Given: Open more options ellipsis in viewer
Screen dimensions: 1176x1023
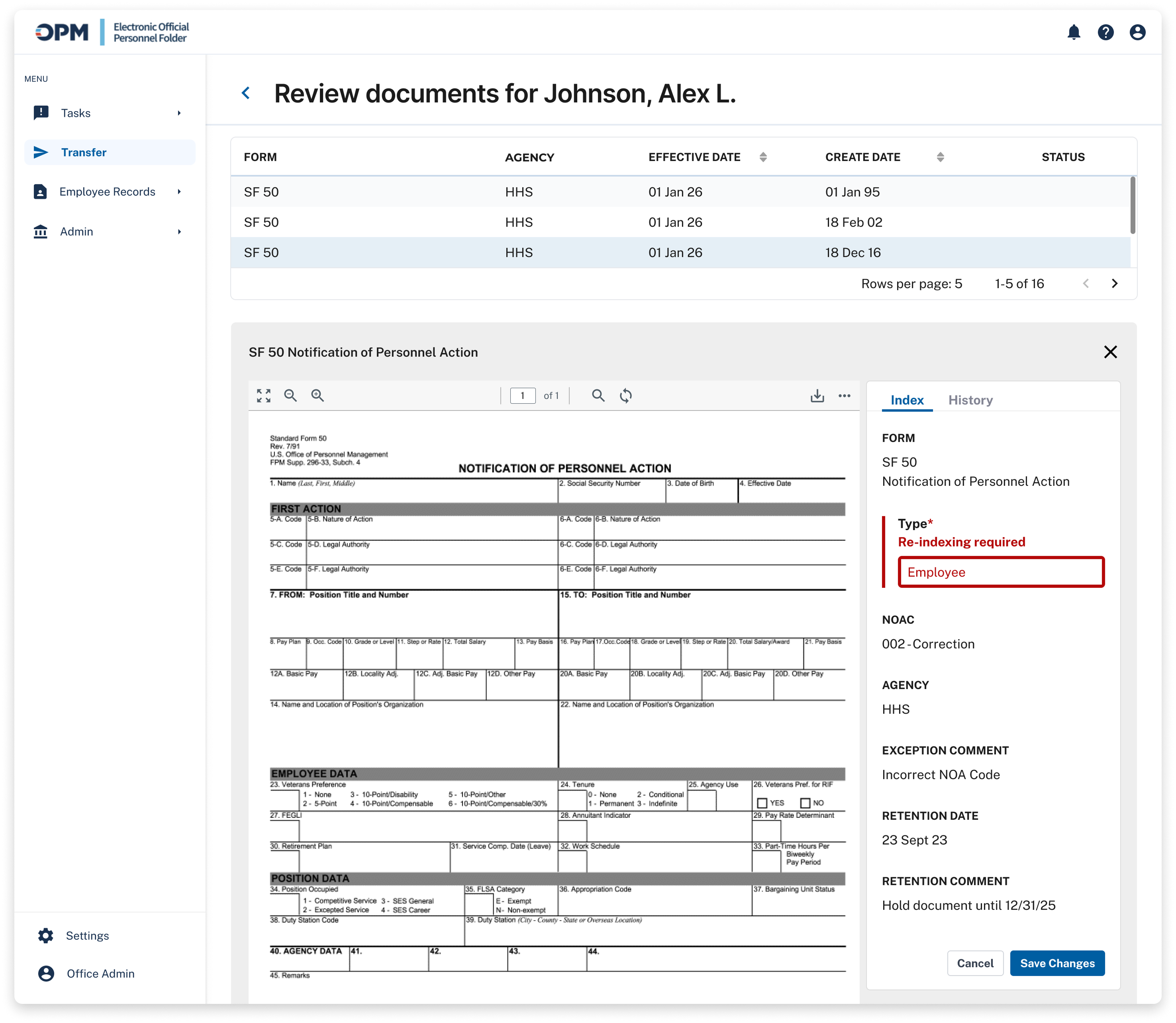Looking at the screenshot, I should tap(845, 396).
